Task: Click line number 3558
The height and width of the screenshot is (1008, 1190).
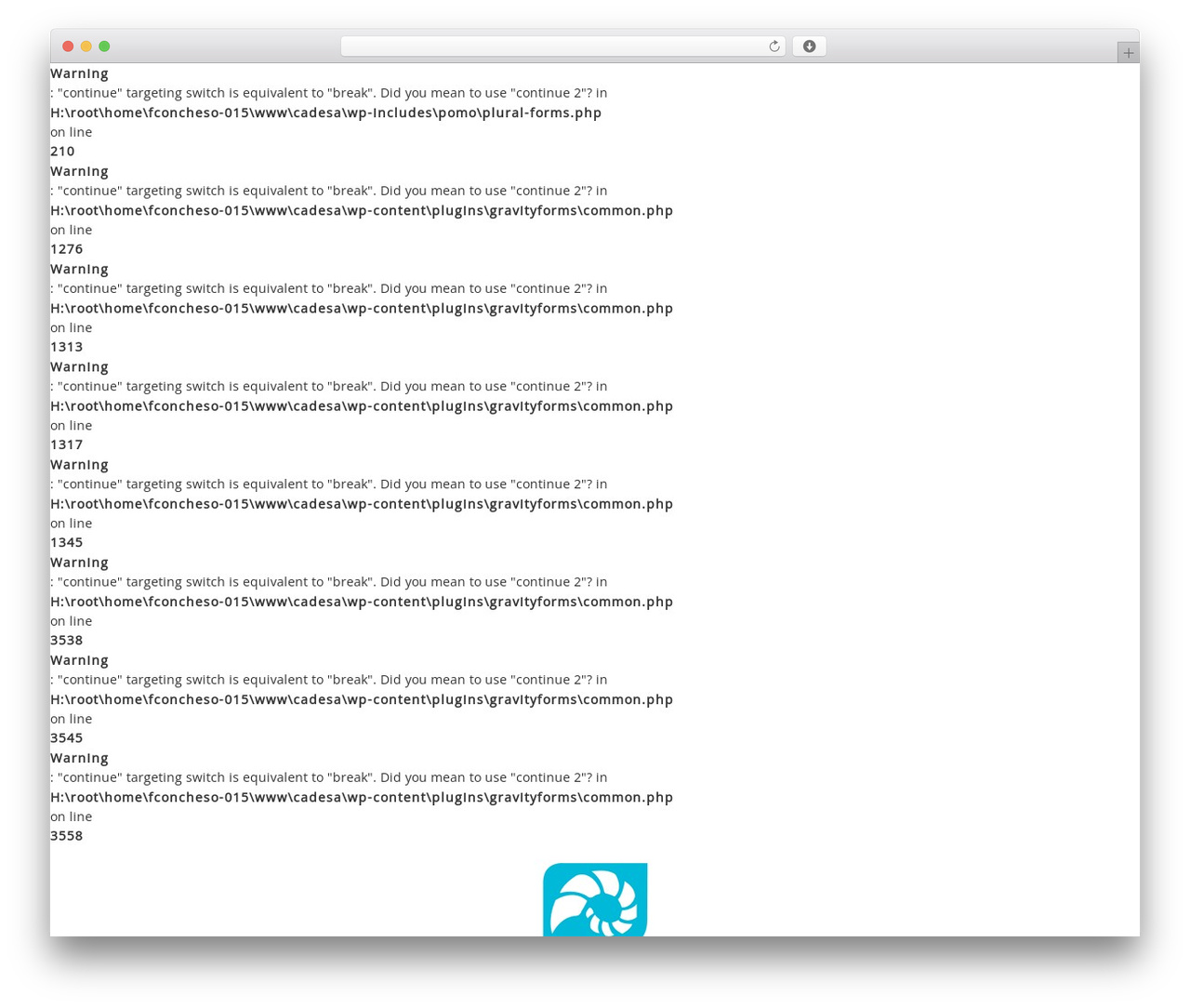Action: [66, 835]
